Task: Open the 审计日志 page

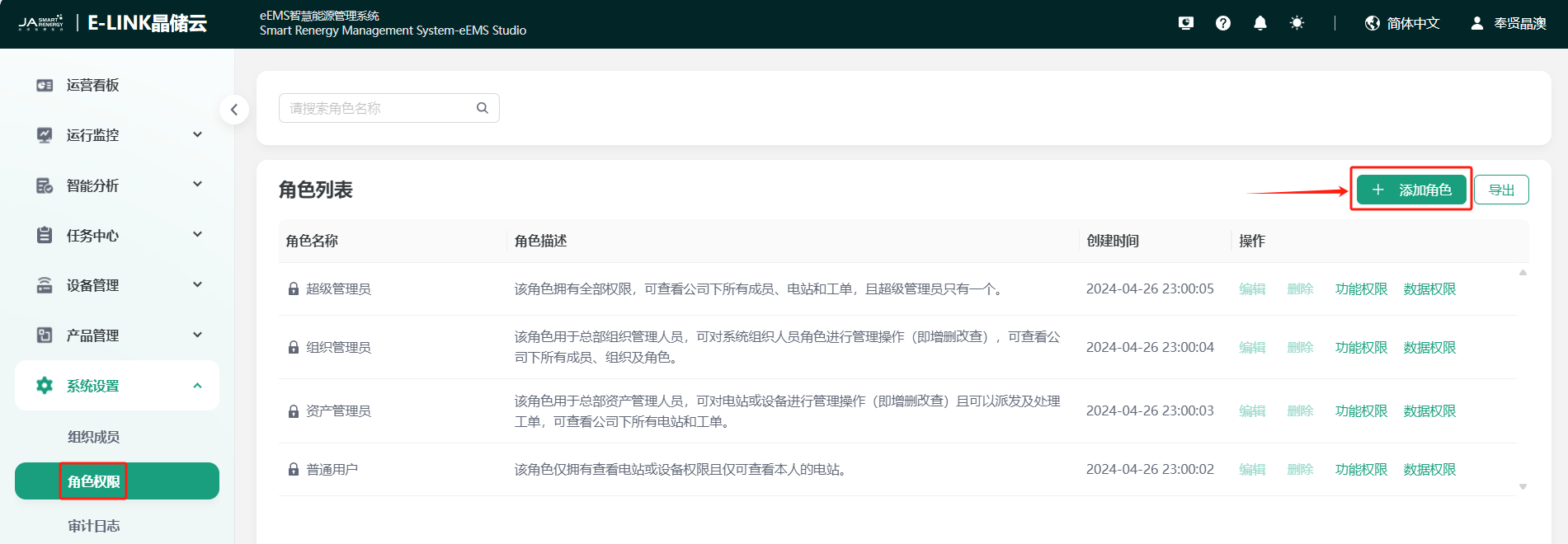Action: [93, 526]
